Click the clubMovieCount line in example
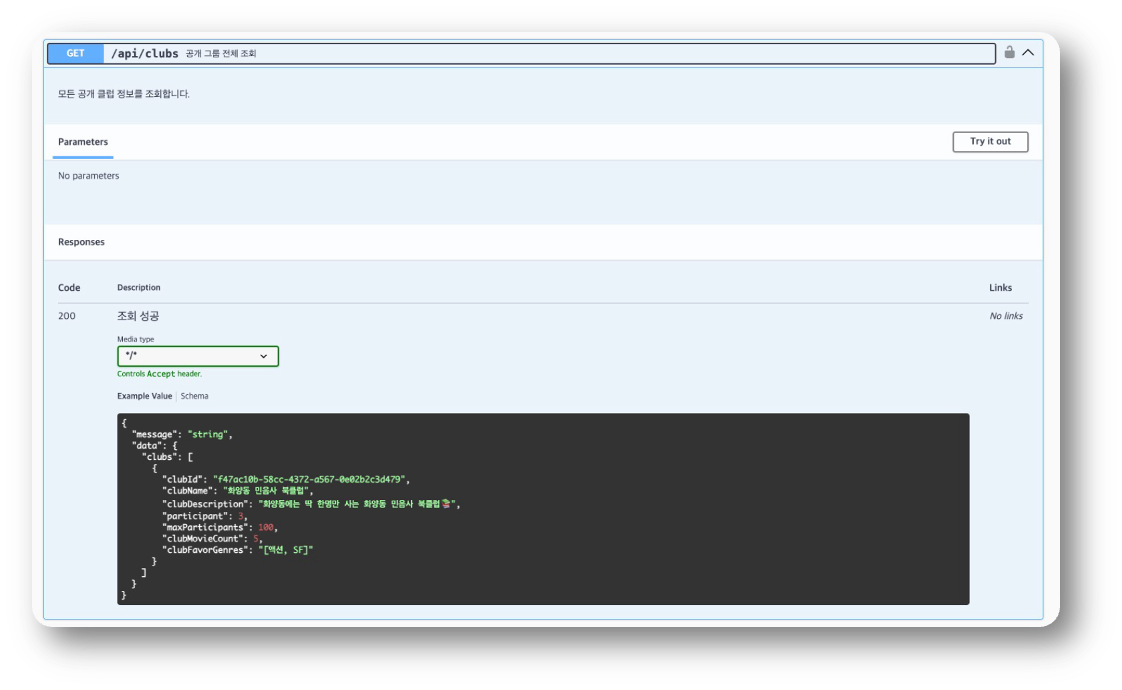The width and height of the screenshot is (1122, 690). [213, 539]
